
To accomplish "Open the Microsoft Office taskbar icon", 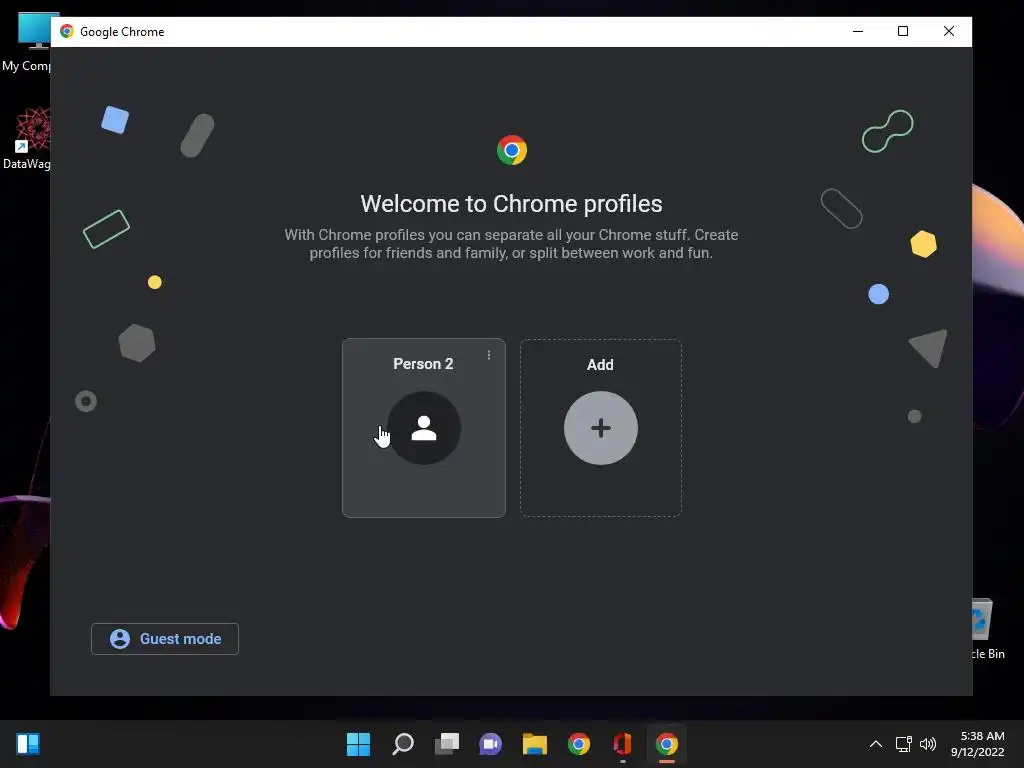I will click(x=622, y=744).
